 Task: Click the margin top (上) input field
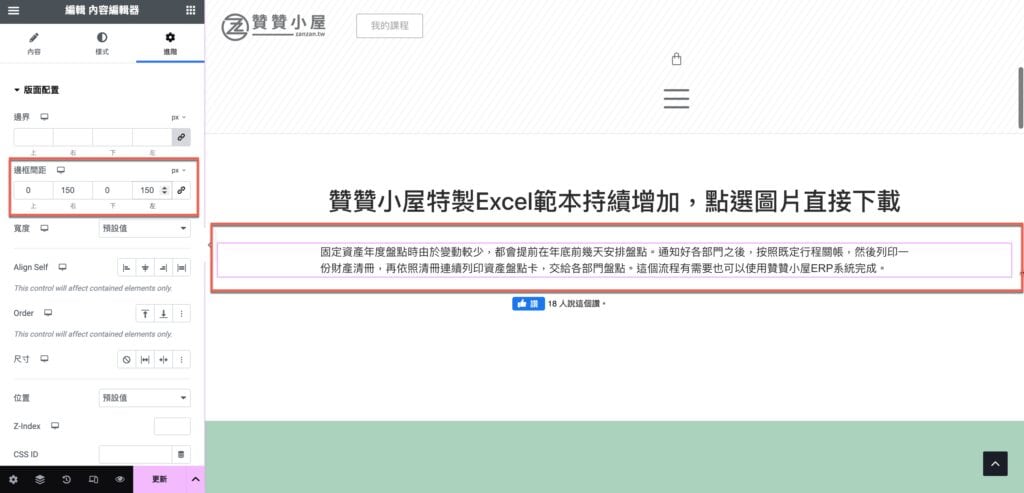[33, 137]
